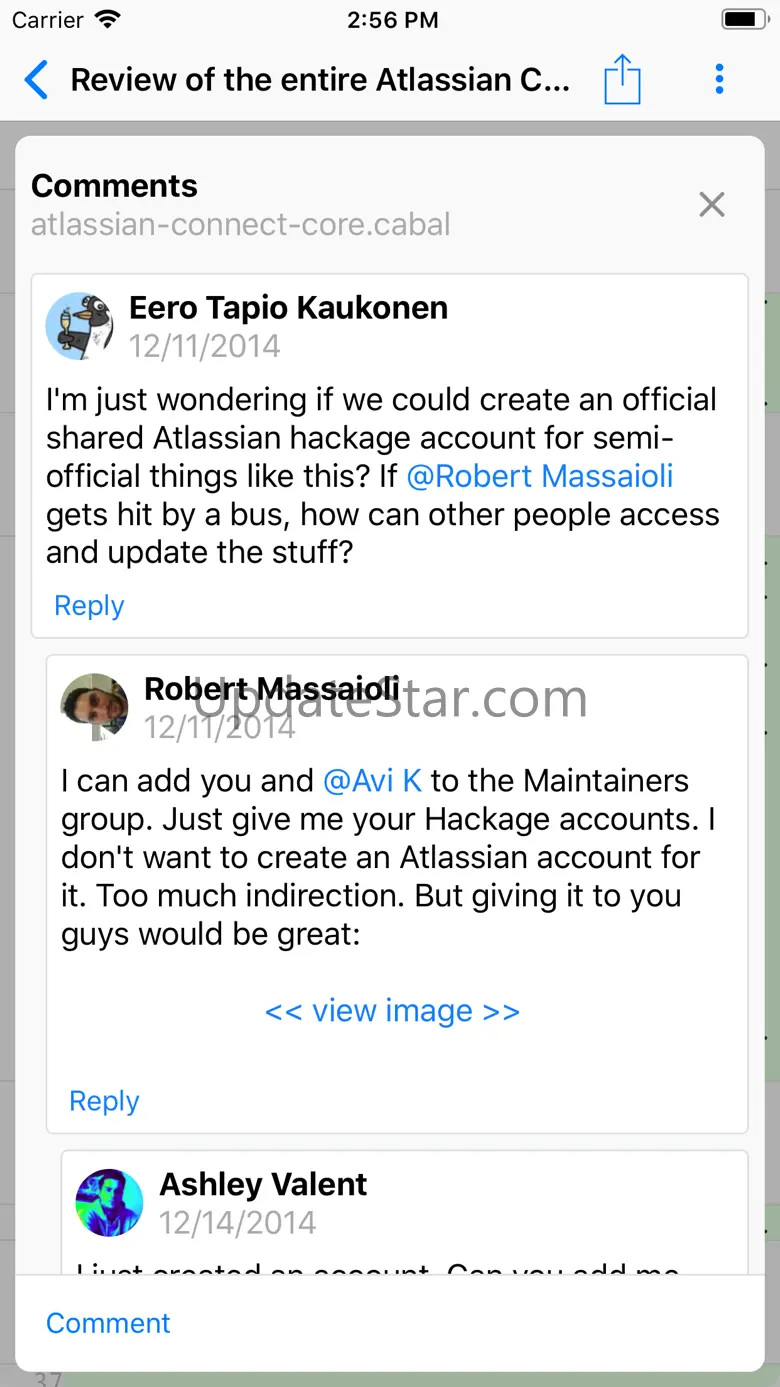Reply to Eero Tapio Kaukonen's comment
Viewport: 780px width, 1387px height.
coord(89,606)
